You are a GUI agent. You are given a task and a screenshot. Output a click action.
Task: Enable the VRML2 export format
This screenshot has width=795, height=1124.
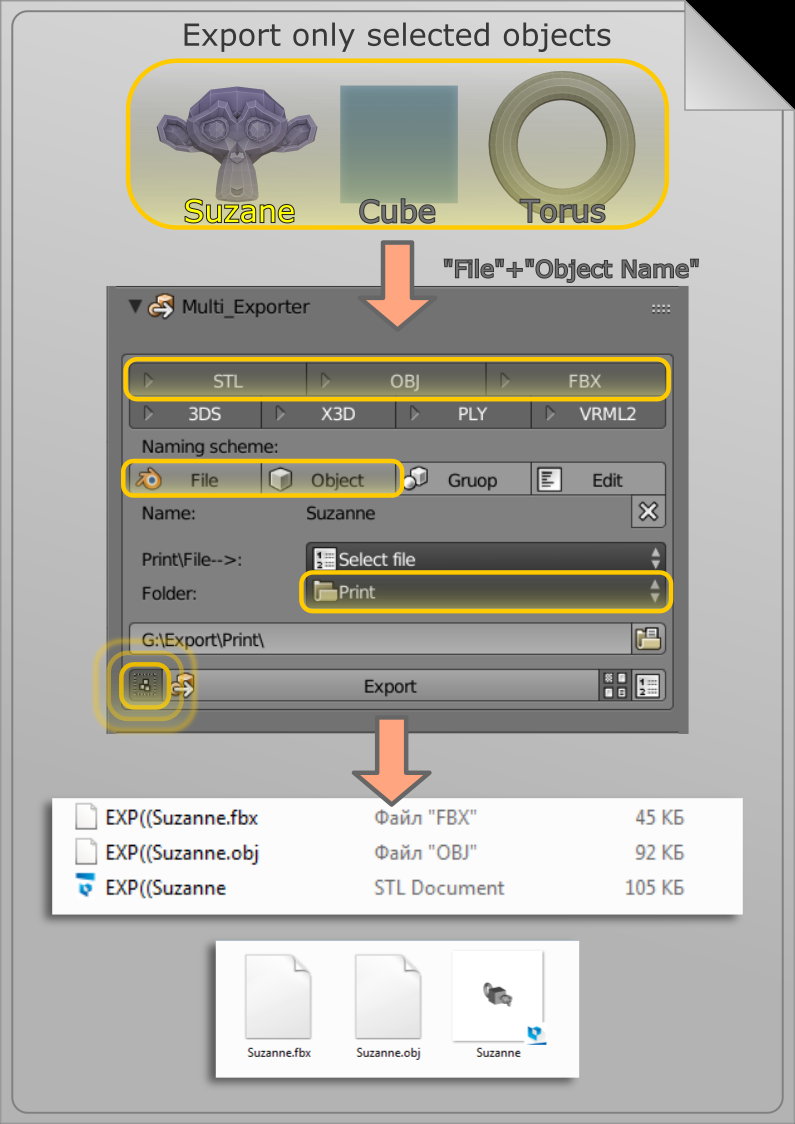(598, 414)
